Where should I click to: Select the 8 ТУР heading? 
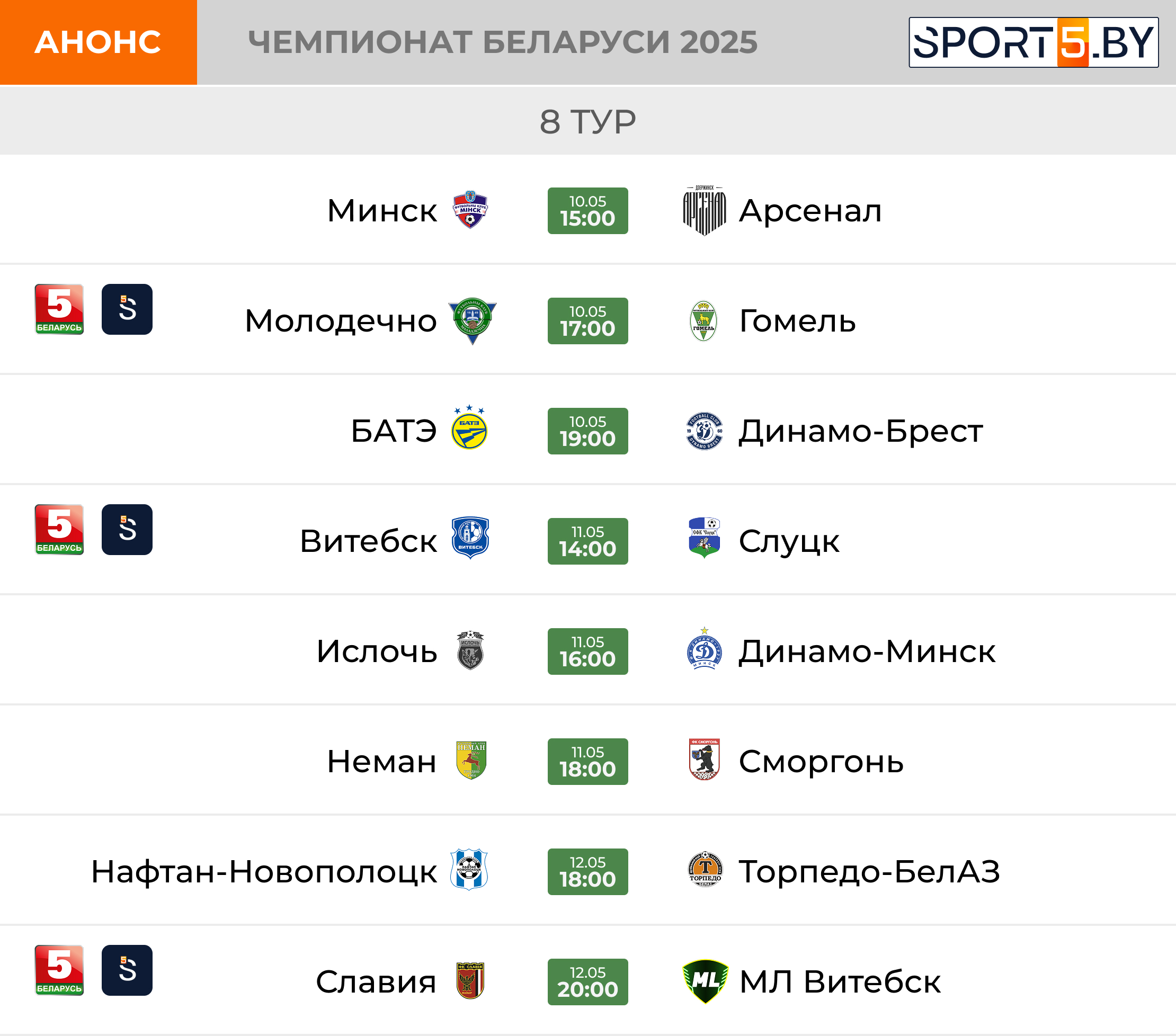point(587,121)
